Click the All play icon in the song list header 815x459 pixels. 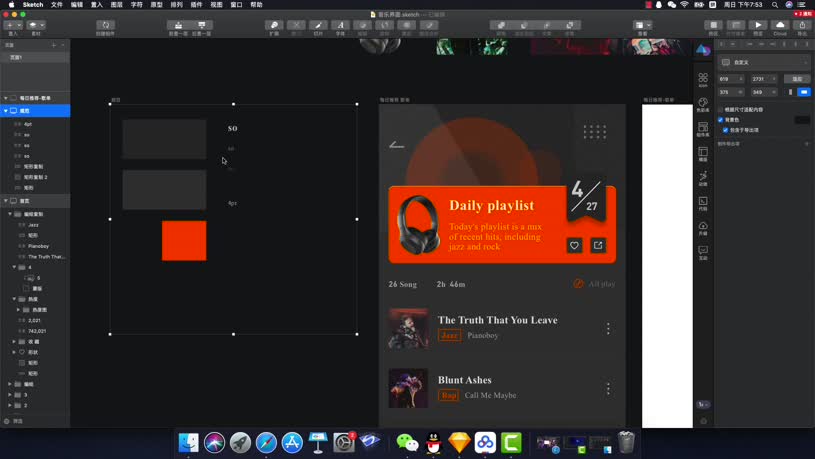[x=578, y=284]
